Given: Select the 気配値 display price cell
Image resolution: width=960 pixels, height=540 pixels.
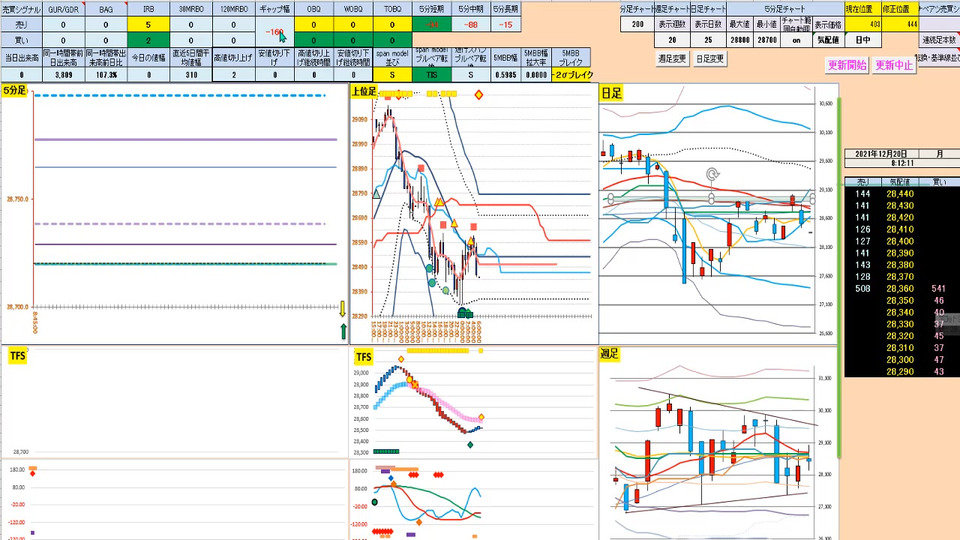Looking at the screenshot, I should (828, 40).
